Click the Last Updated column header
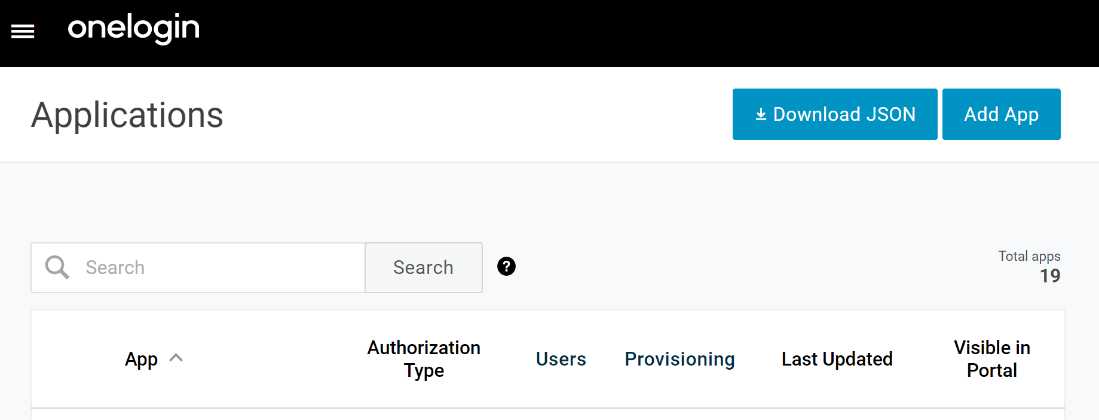Image resolution: width=1099 pixels, height=420 pixels. 837,359
